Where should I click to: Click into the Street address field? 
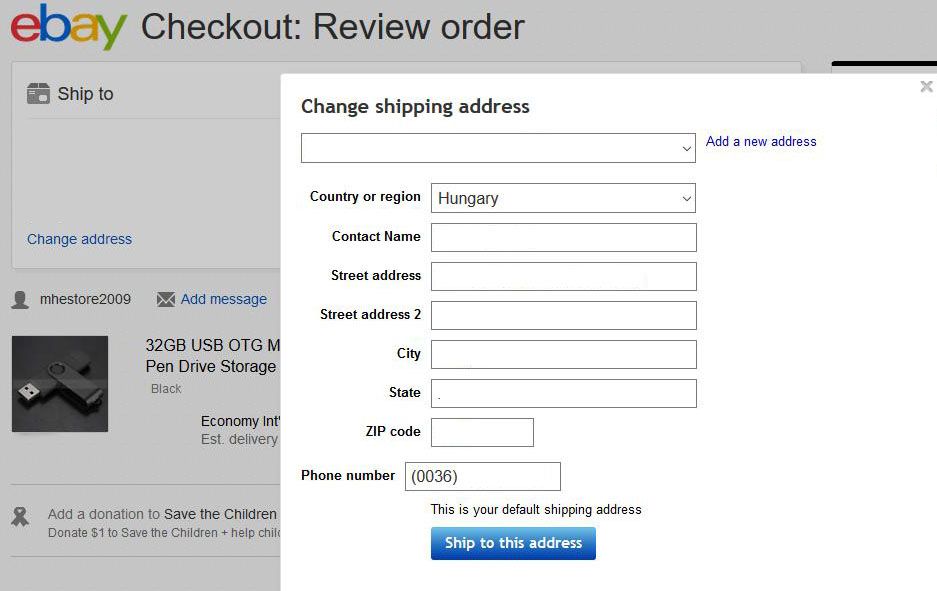pyautogui.click(x=563, y=276)
